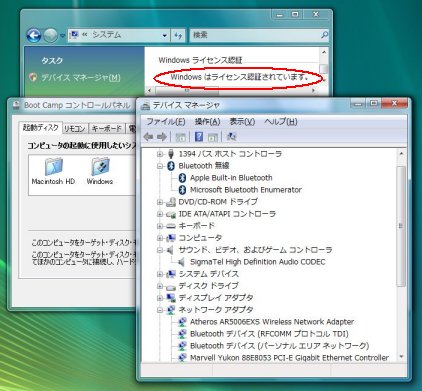Image resolution: width=422 pixels, height=391 pixels.
Task: Click the Back button in System window
Action: 34,35
